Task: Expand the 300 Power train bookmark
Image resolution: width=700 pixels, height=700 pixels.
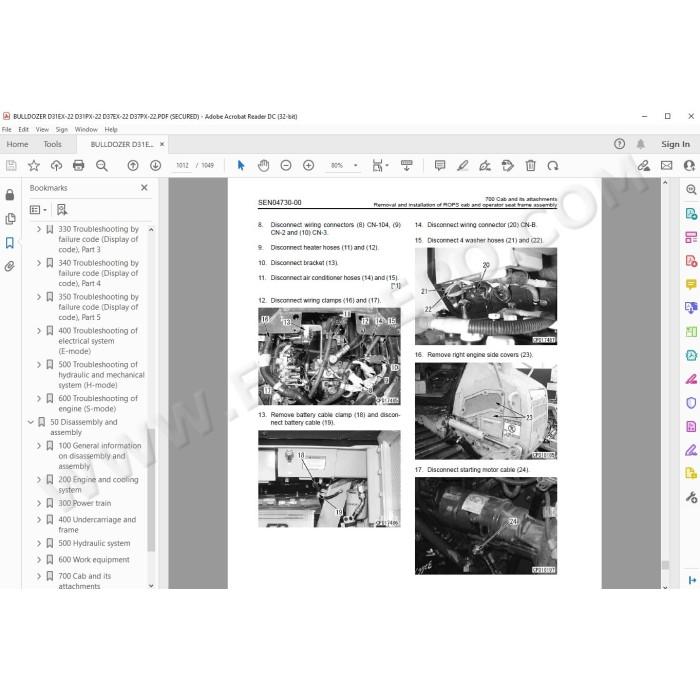Action: (39, 503)
